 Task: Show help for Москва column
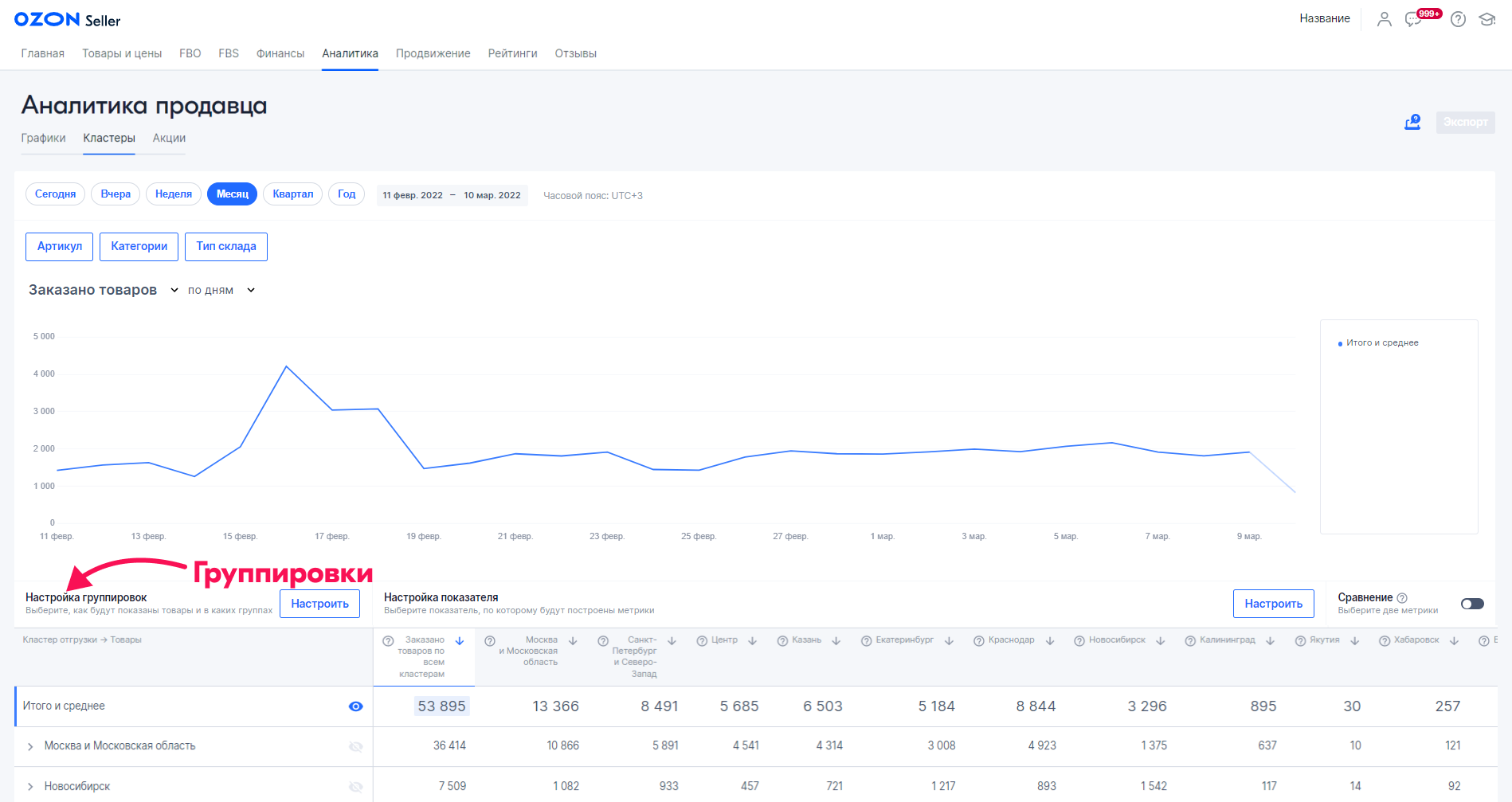click(490, 641)
